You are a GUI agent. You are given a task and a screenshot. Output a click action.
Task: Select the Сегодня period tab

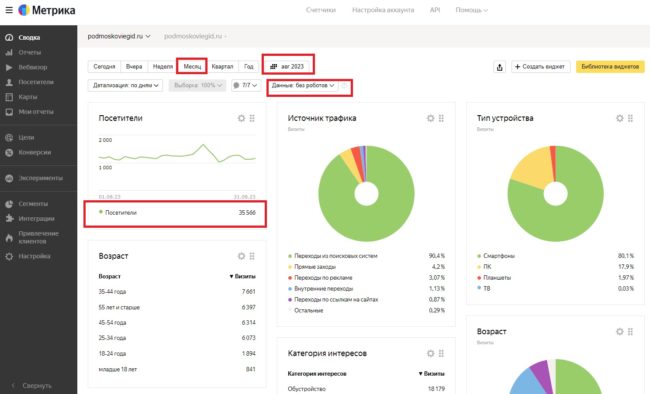click(104, 66)
